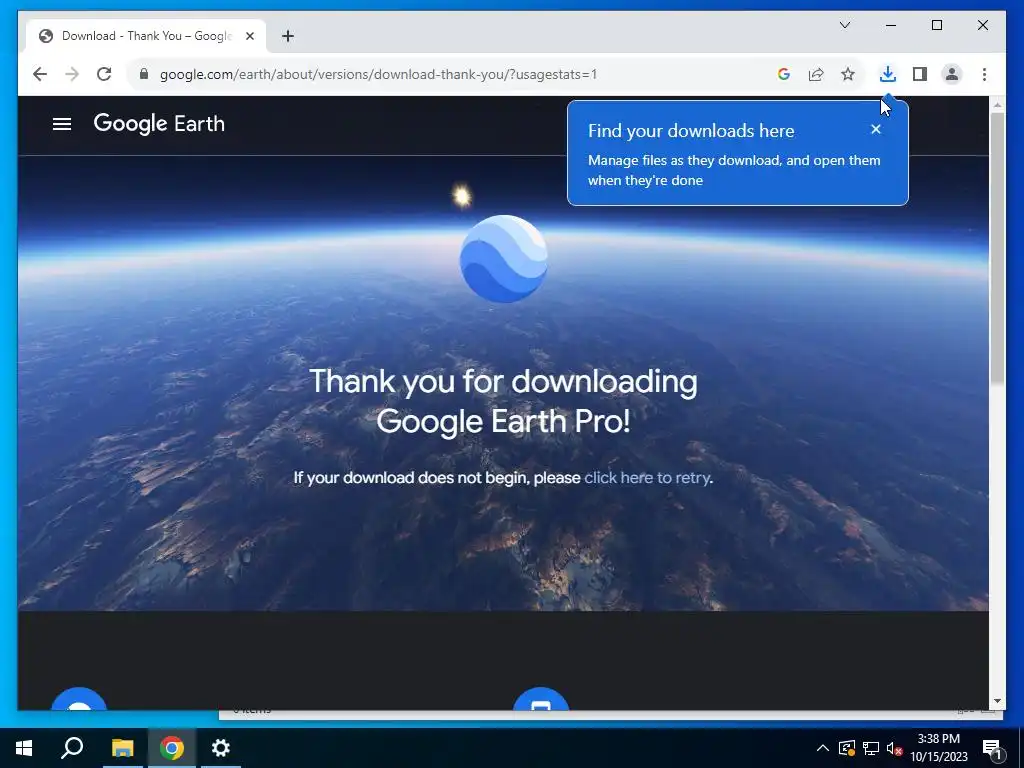Click the forward navigation arrow
Image resolution: width=1024 pixels, height=768 pixels.
pos(72,74)
